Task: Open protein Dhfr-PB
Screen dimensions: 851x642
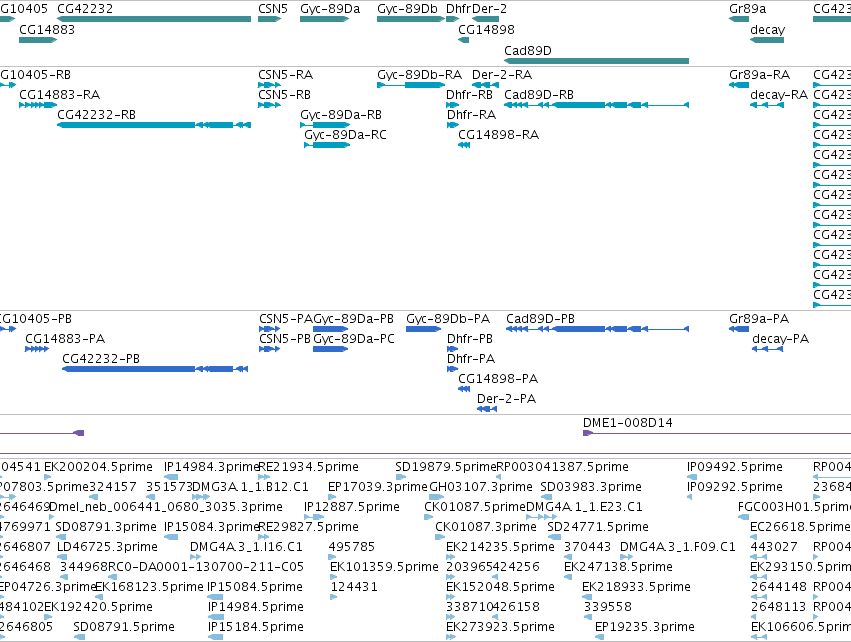Action: click(x=470, y=339)
